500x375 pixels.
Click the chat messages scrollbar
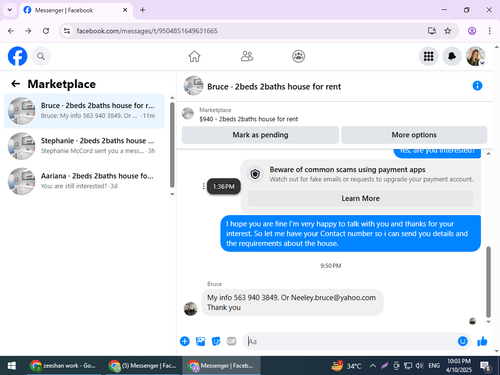[488, 282]
